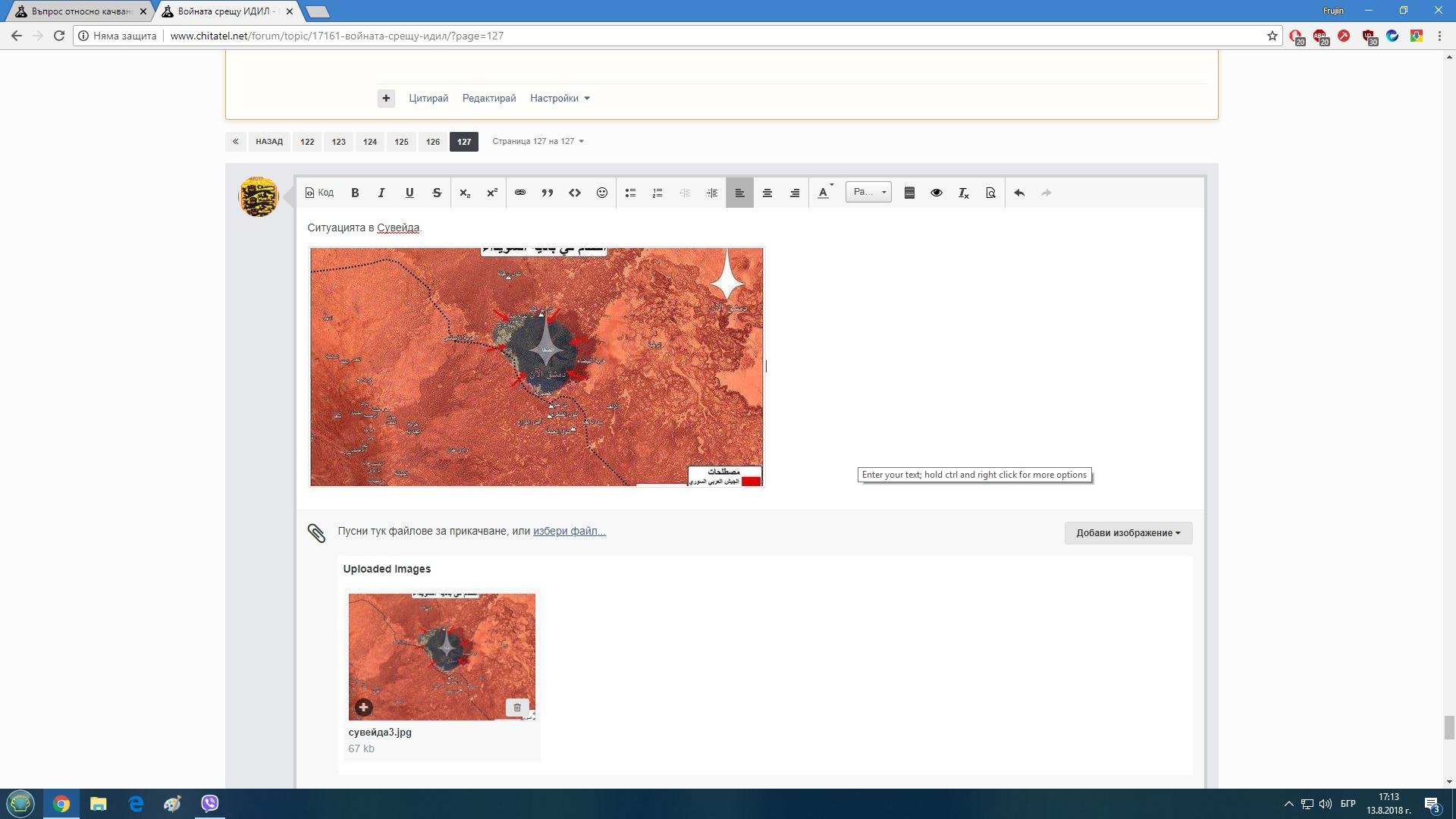Switch to the first browser tab
Image resolution: width=1456 pixels, height=819 pixels.
76,11
